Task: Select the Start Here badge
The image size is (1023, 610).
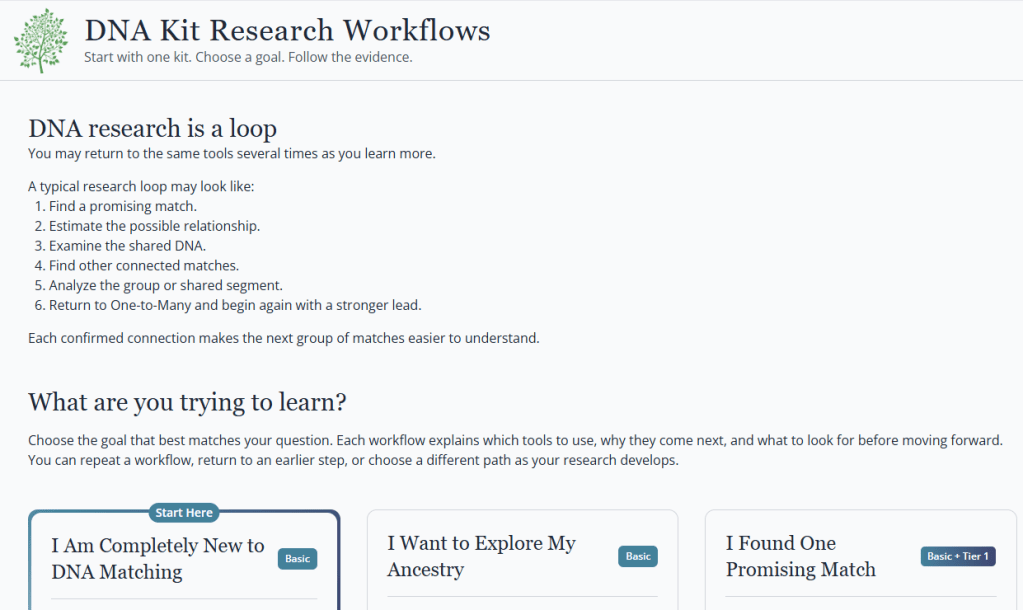Action: [x=184, y=513]
